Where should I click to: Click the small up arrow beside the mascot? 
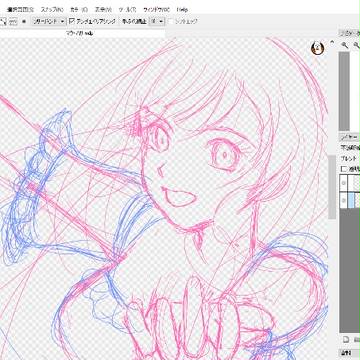332,42
